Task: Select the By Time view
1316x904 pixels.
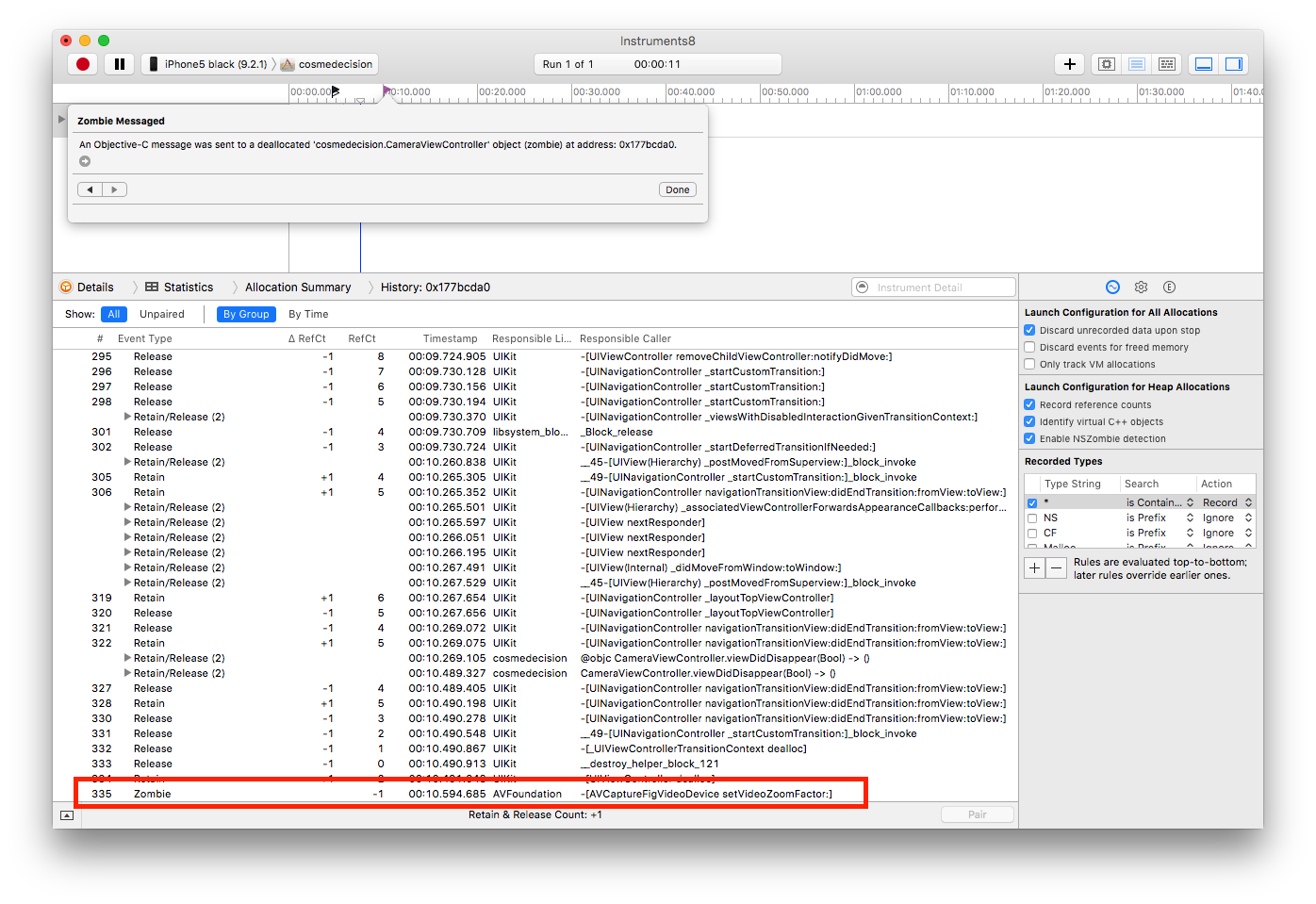Action: click(x=308, y=314)
